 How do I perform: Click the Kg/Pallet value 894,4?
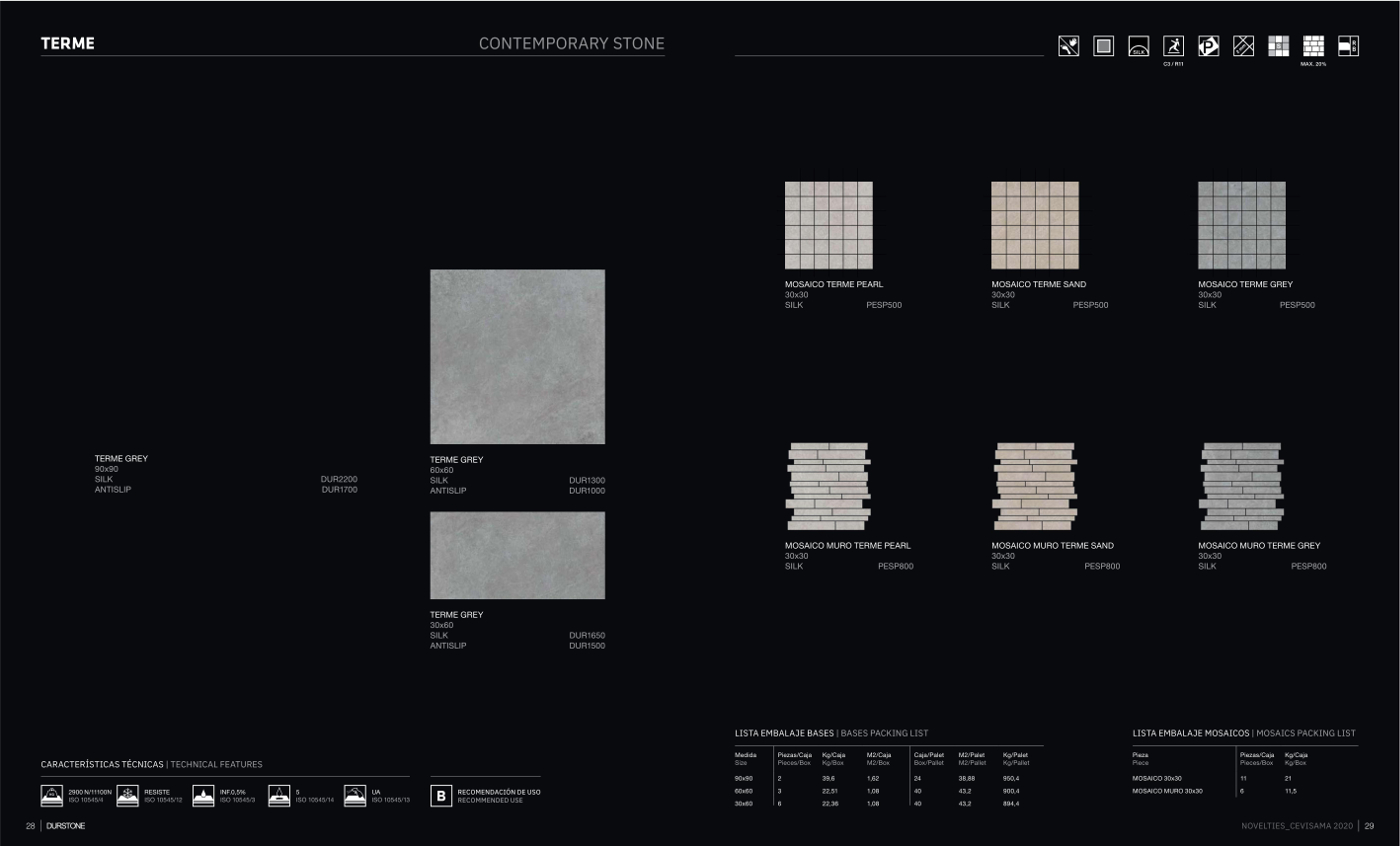(x=1011, y=803)
